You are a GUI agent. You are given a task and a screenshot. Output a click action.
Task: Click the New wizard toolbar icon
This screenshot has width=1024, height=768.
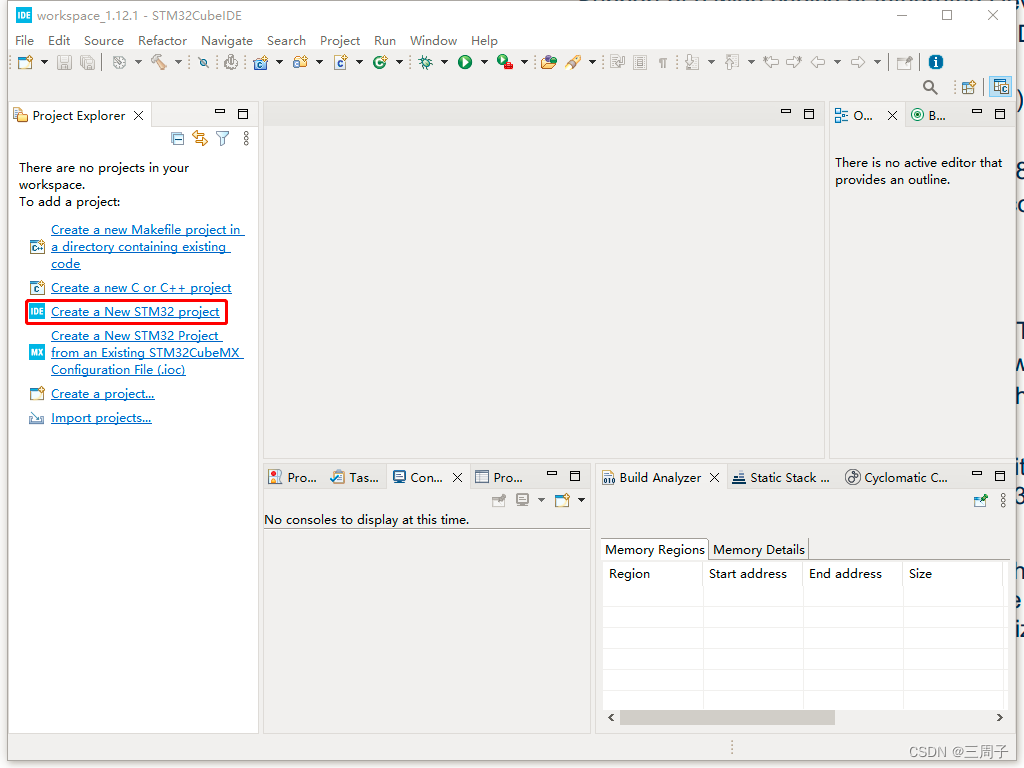[25, 63]
